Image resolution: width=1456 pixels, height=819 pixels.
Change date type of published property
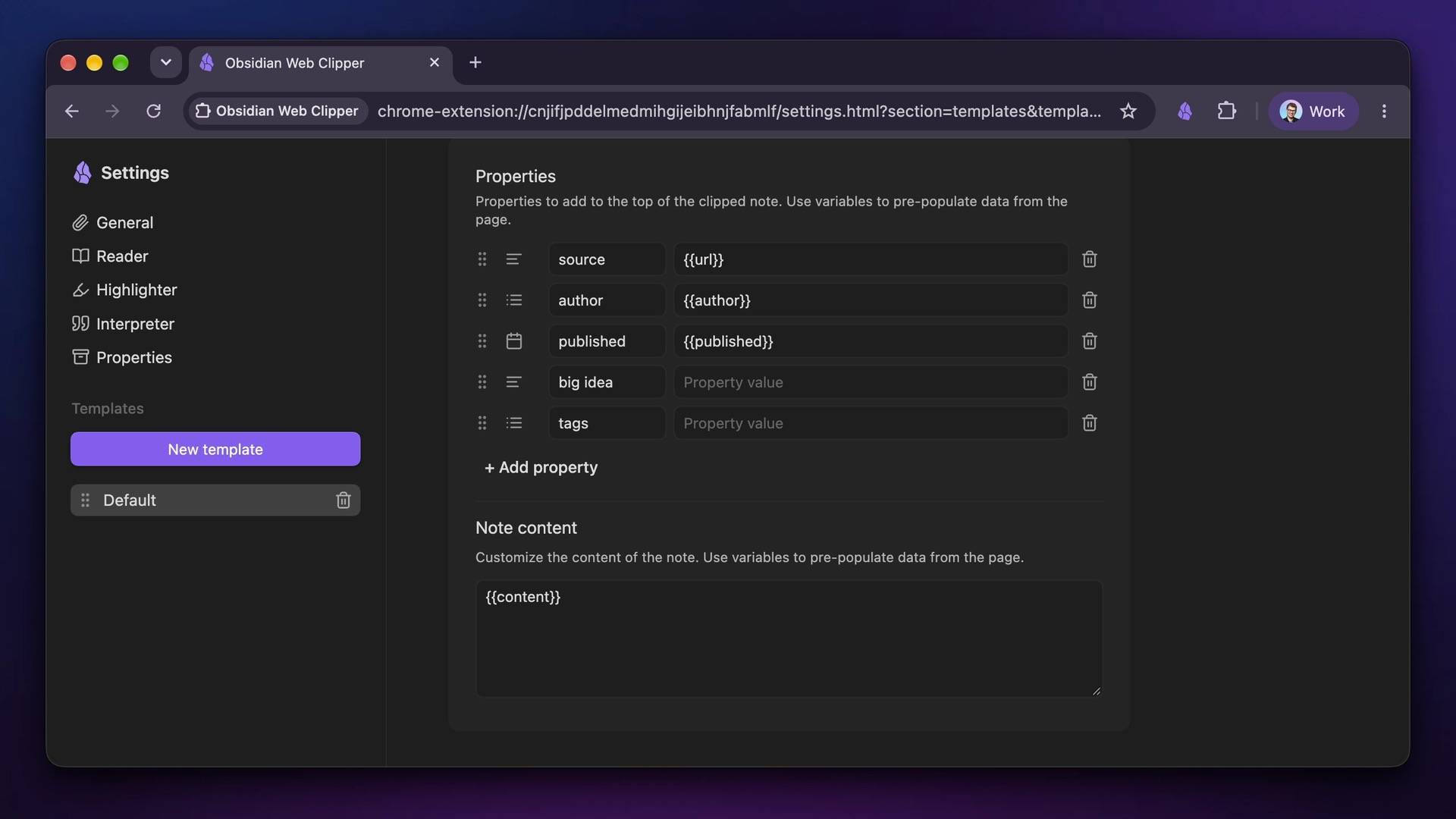[x=513, y=341]
